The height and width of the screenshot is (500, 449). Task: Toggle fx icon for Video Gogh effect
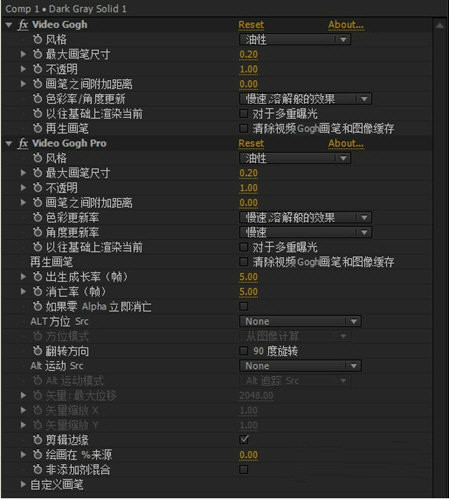point(23,25)
